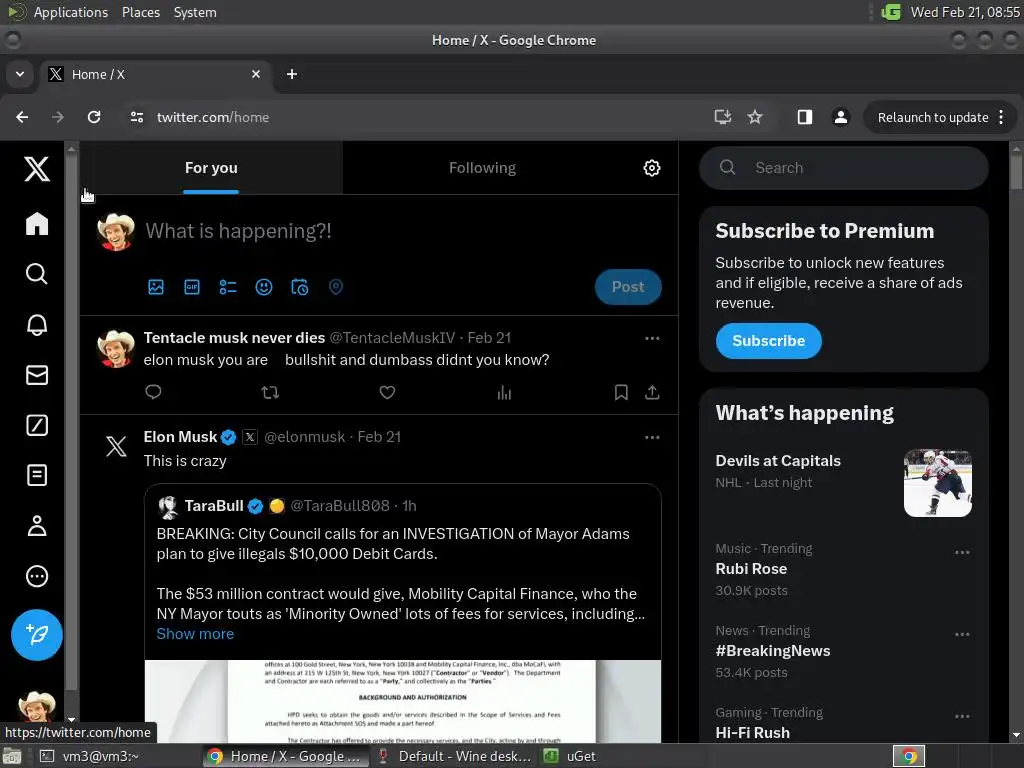The image size is (1024, 768).
Task: Open Chrome three-dot menu
Action: pyautogui.click(x=1001, y=117)
